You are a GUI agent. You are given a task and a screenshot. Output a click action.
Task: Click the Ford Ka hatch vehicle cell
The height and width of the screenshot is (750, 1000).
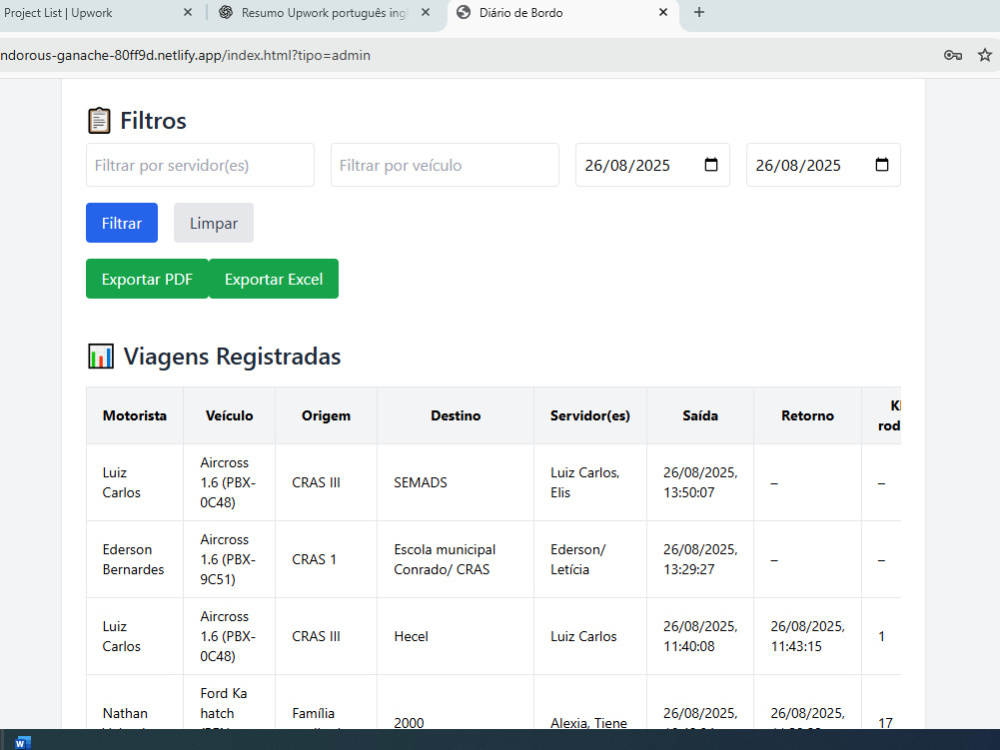tap(229, 703)
